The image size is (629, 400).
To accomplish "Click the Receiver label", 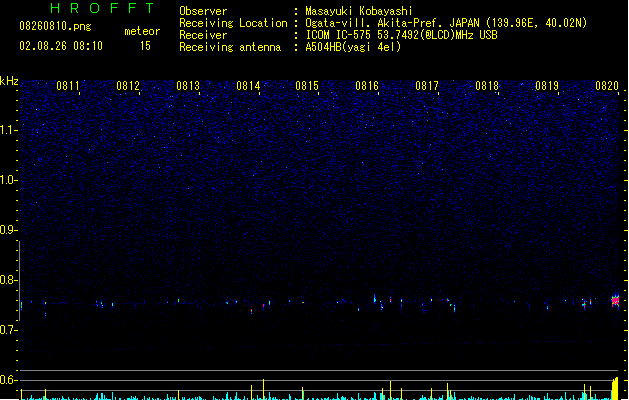I will tap(203, 35).
